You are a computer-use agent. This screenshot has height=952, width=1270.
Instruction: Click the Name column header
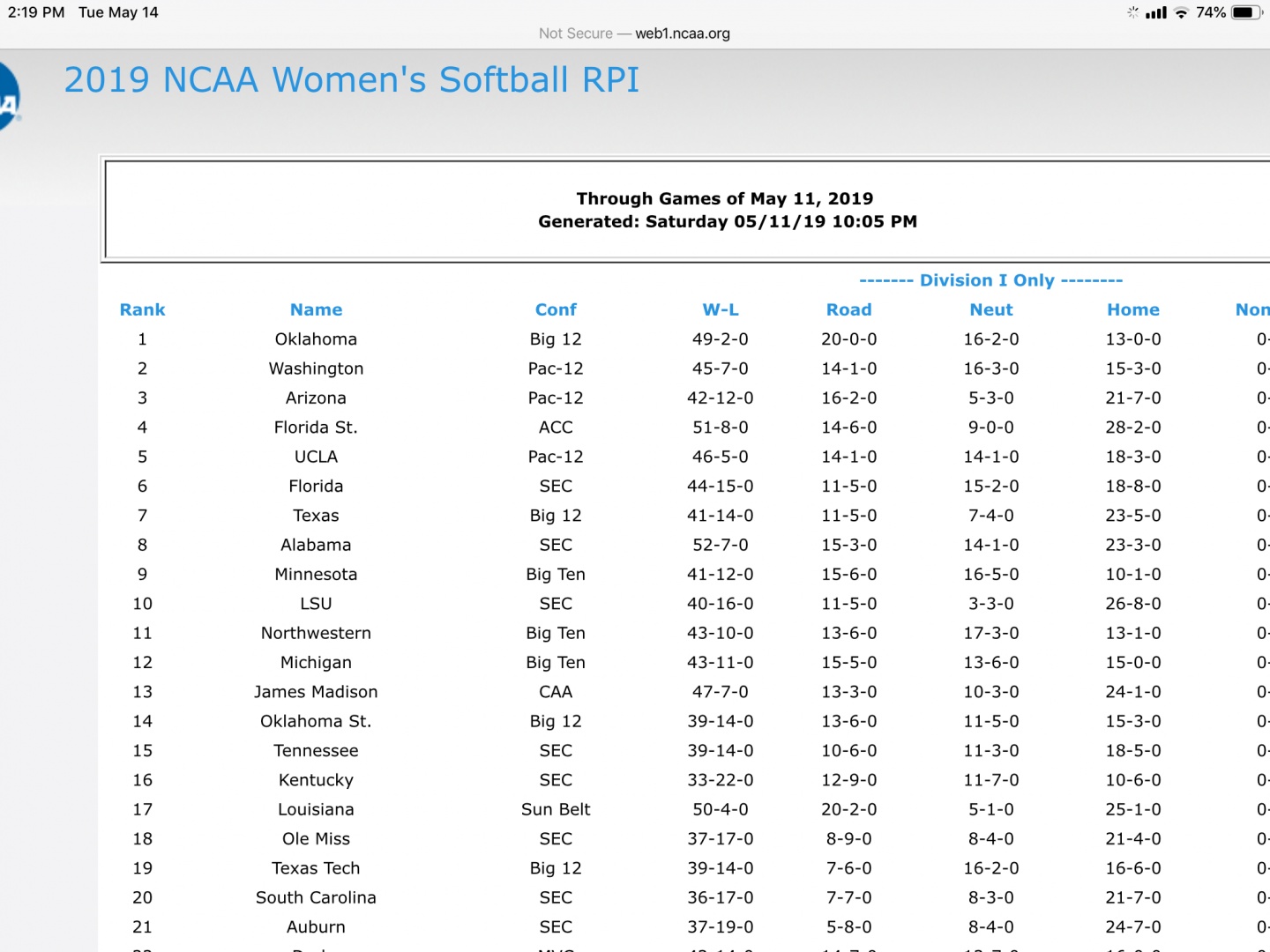coord(316,309)
